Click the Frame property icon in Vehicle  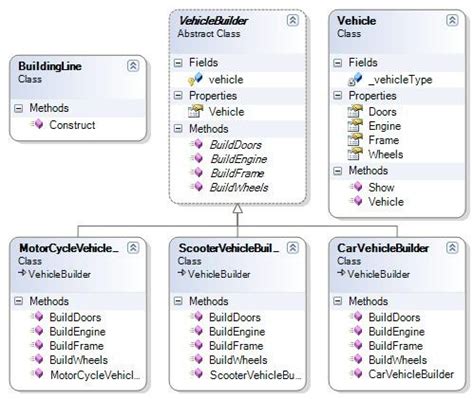point(355,140)
